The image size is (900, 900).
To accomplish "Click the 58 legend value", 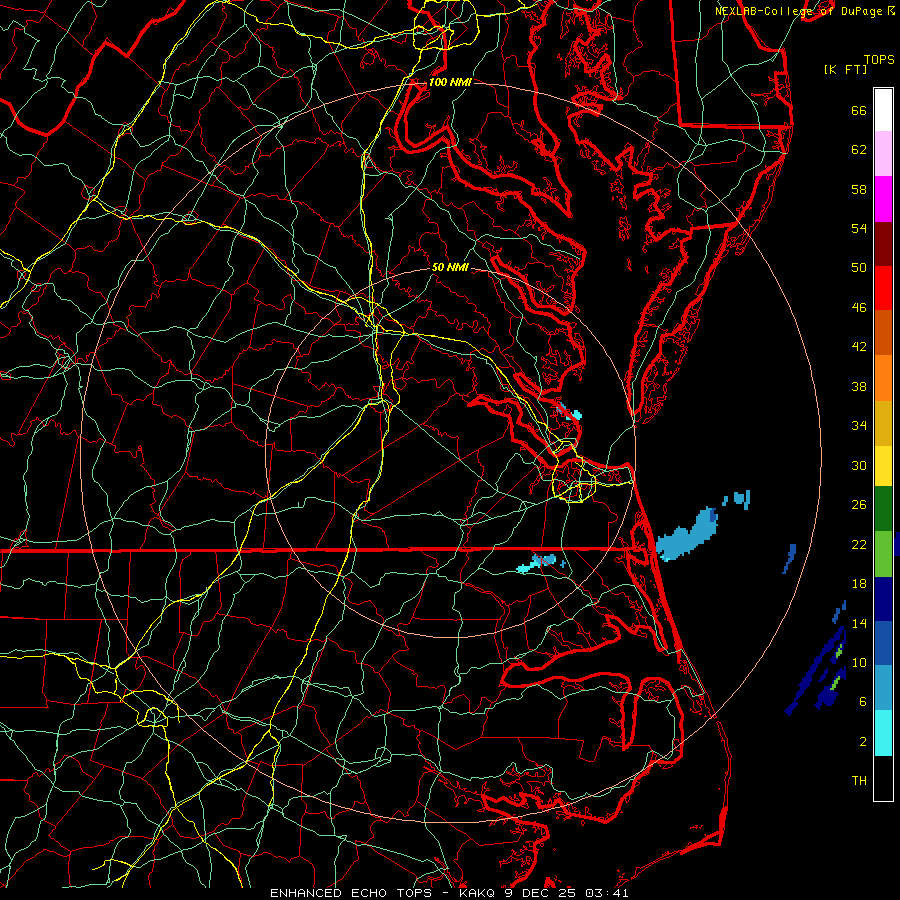I will [x=859, y=189].
